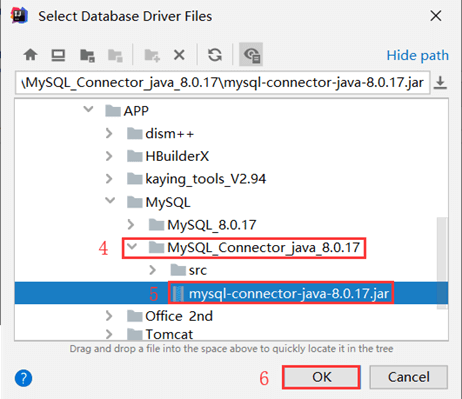Select the src folder
462x399 pixels.
(x=189, y=270)
